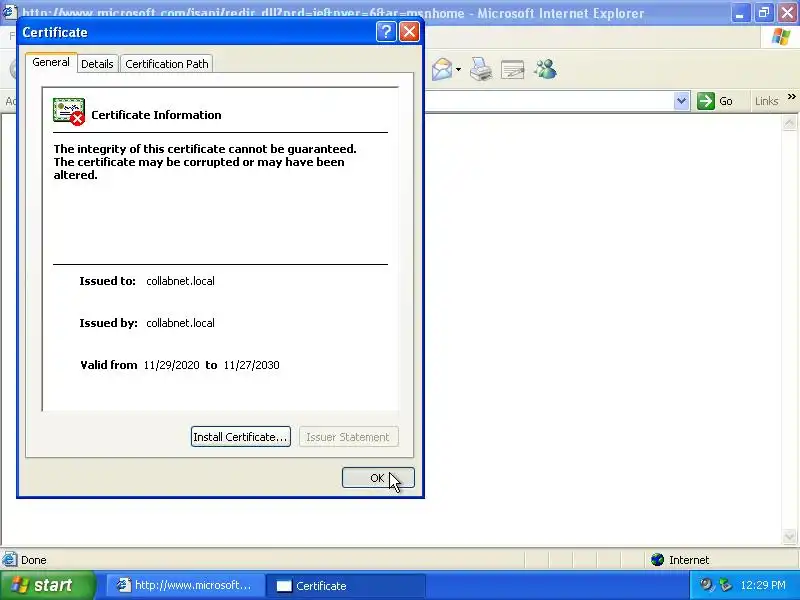The width and height of the screenshot is (800, 600).
Task: Click the Install Certificate button
Action: click(241, 437)
